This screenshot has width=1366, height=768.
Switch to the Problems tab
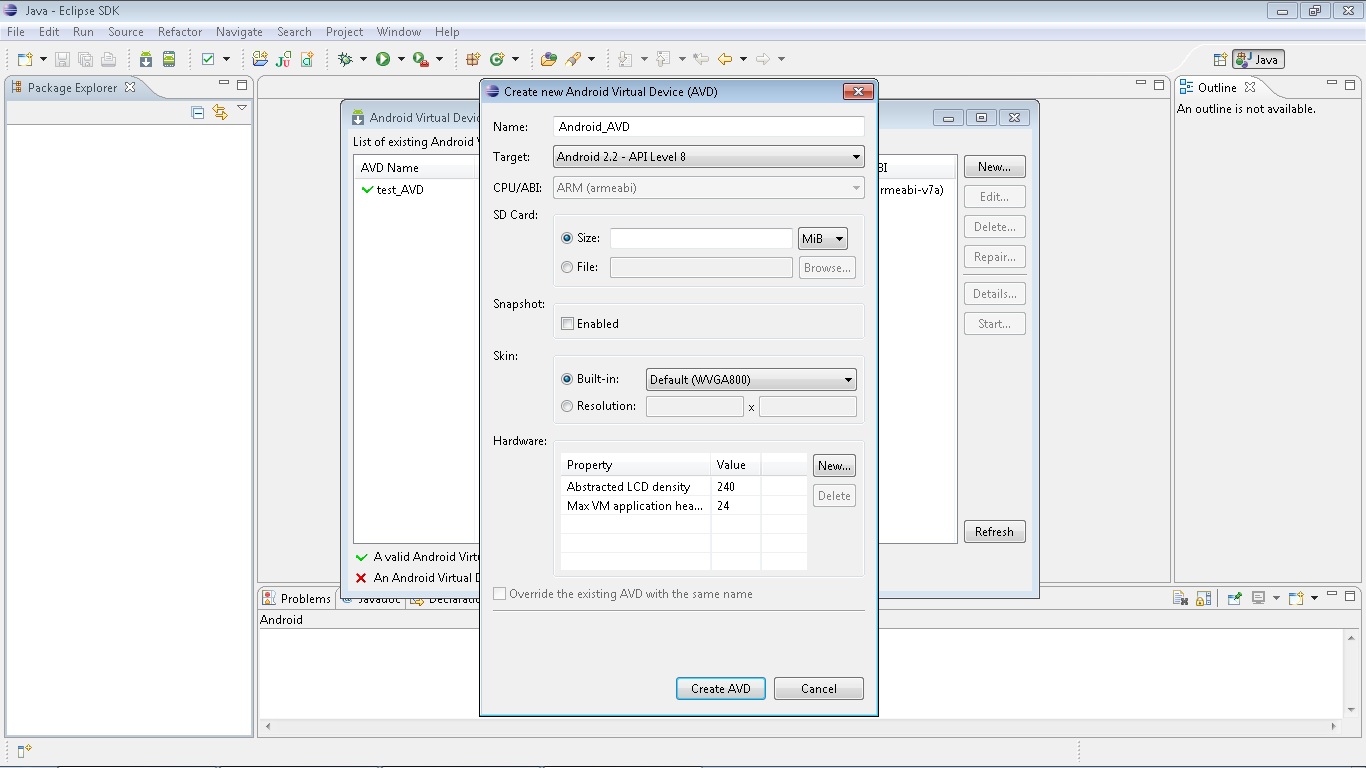(x=297, y=598)
